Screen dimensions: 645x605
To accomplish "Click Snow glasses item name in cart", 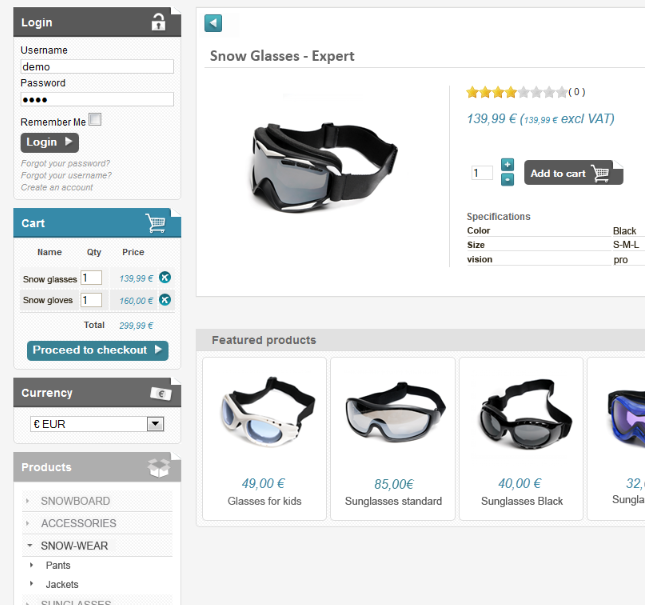I will pyautogui.click(x=50, y=279).
